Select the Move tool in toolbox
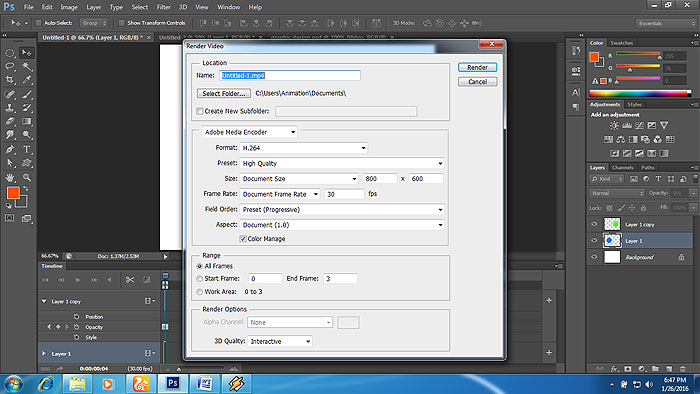The height and width of the screenshot is (394, 700). point(27,53)
